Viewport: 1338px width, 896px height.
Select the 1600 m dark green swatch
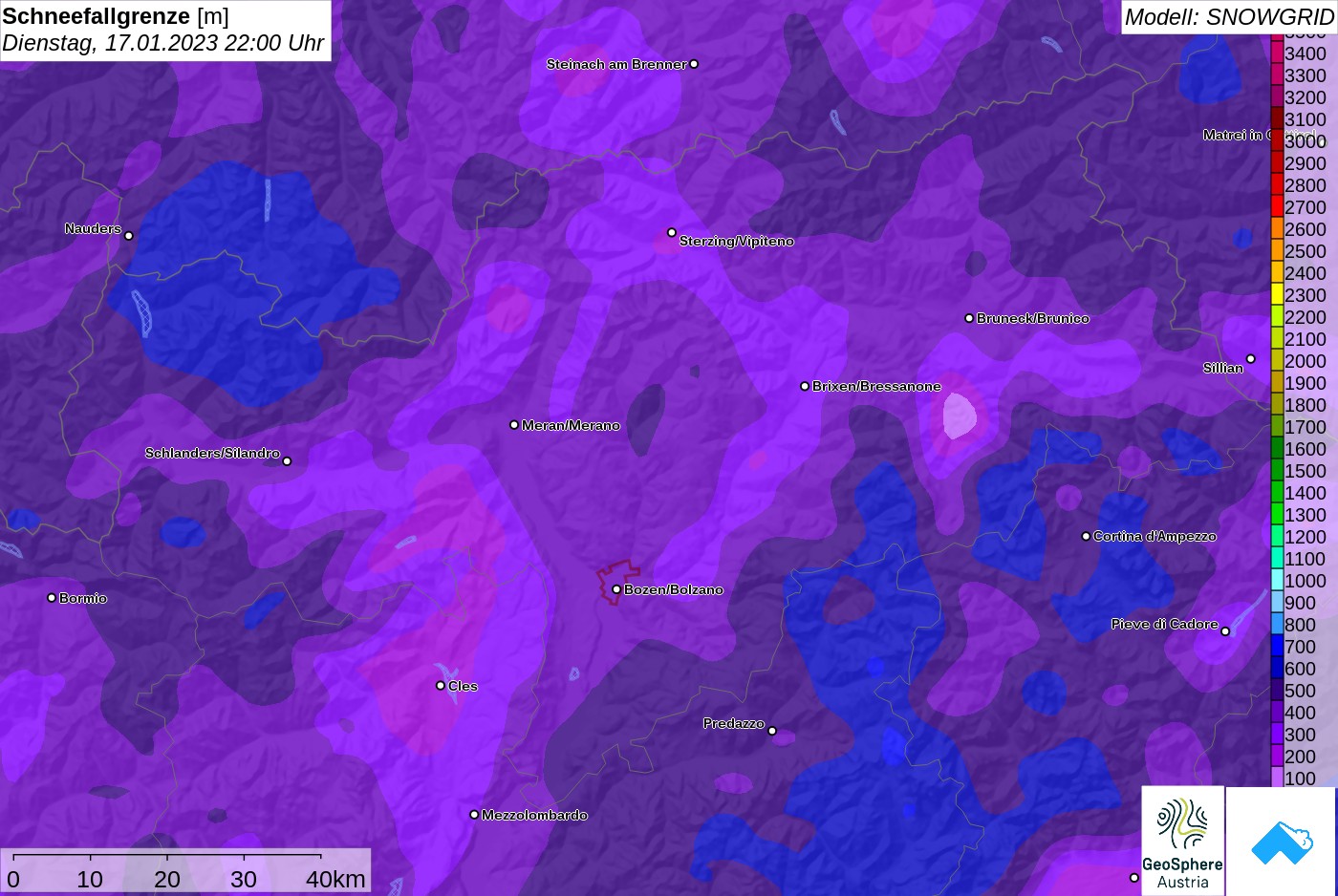(x=1277, y=448)
